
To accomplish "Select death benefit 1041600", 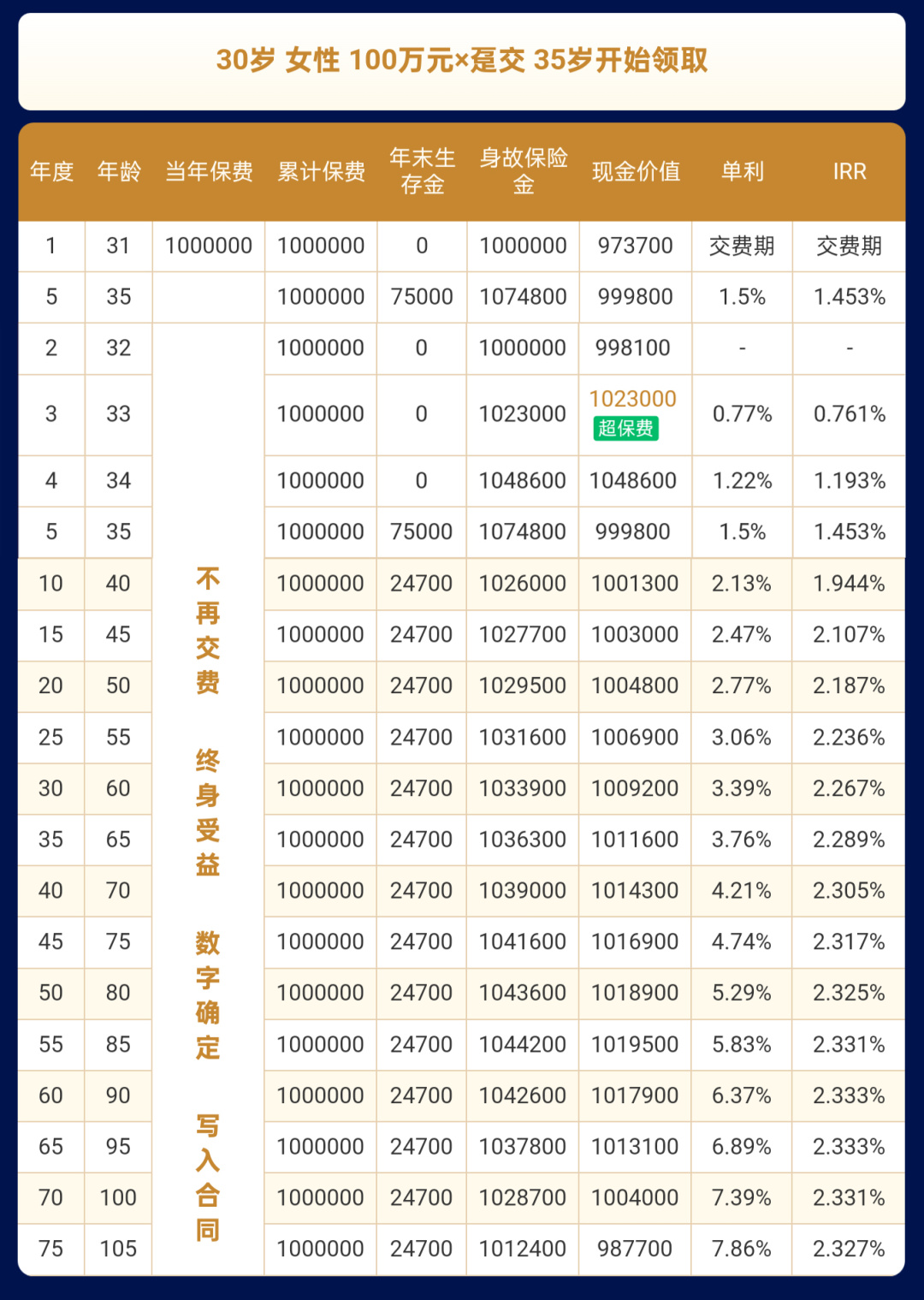I will click(x=523, y=941).
